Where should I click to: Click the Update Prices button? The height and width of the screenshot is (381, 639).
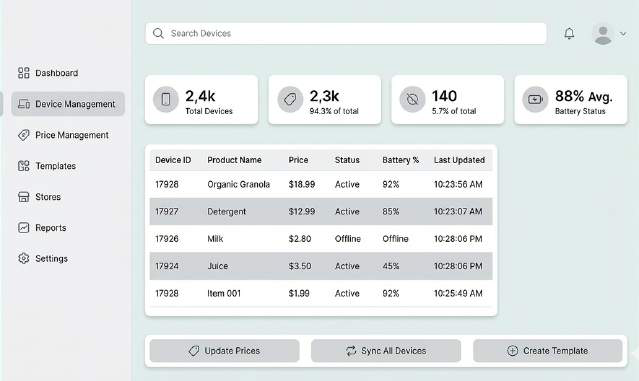coord(225,351)
